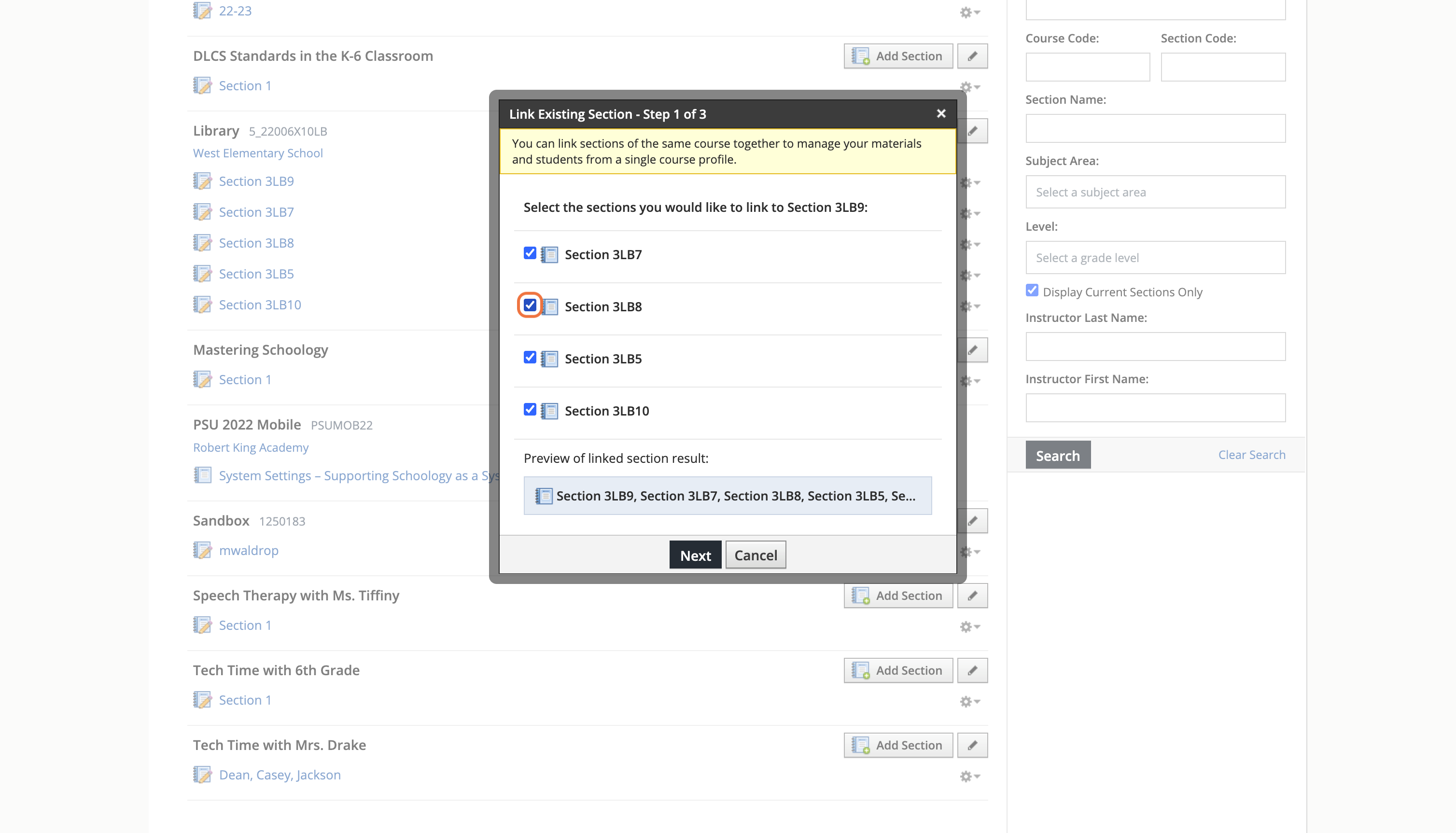Viewport: 1456px width, 833px height.
Task: Cancel the Link Existing Section dialog
Action: coord(755,555)
